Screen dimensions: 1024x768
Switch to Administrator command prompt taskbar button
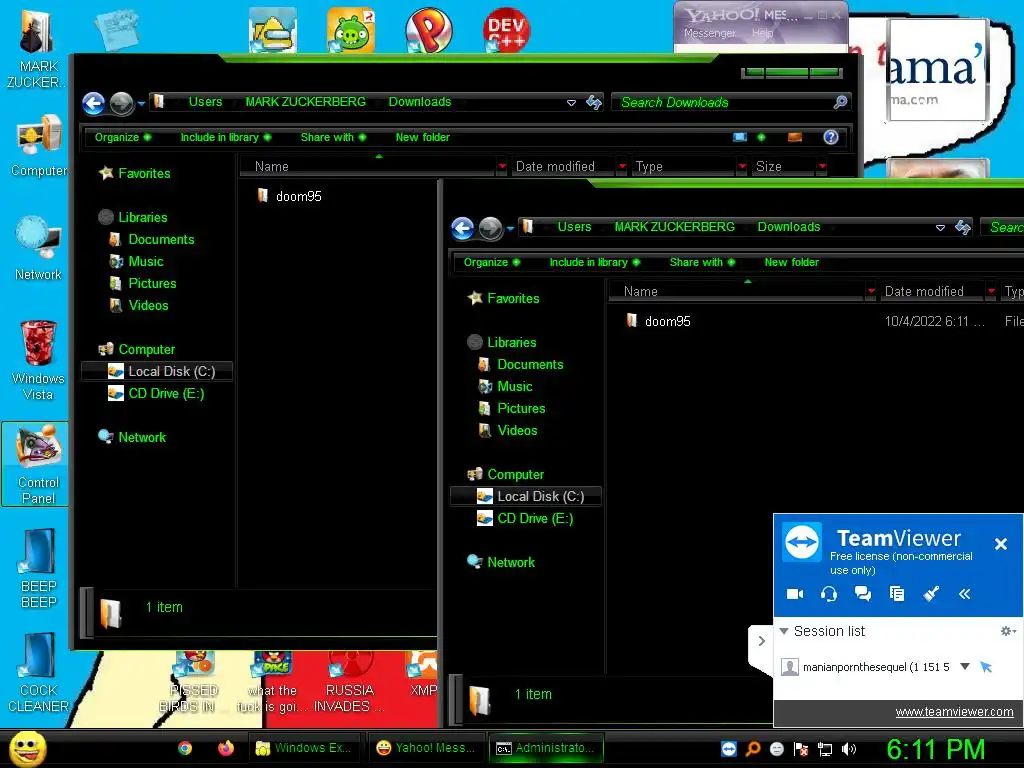[546, 748]
